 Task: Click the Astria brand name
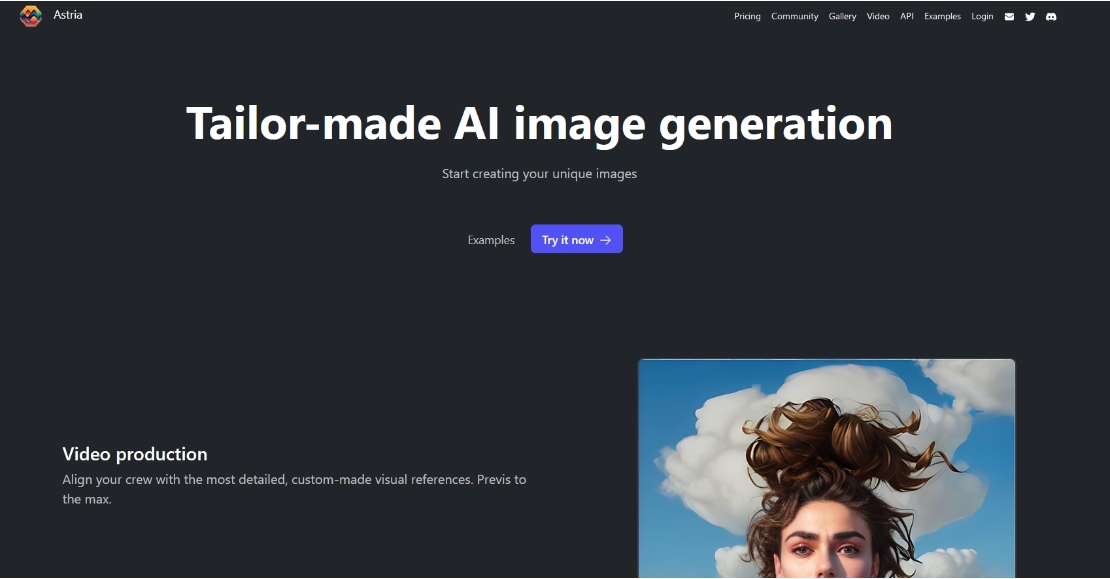tap(68, 15)
